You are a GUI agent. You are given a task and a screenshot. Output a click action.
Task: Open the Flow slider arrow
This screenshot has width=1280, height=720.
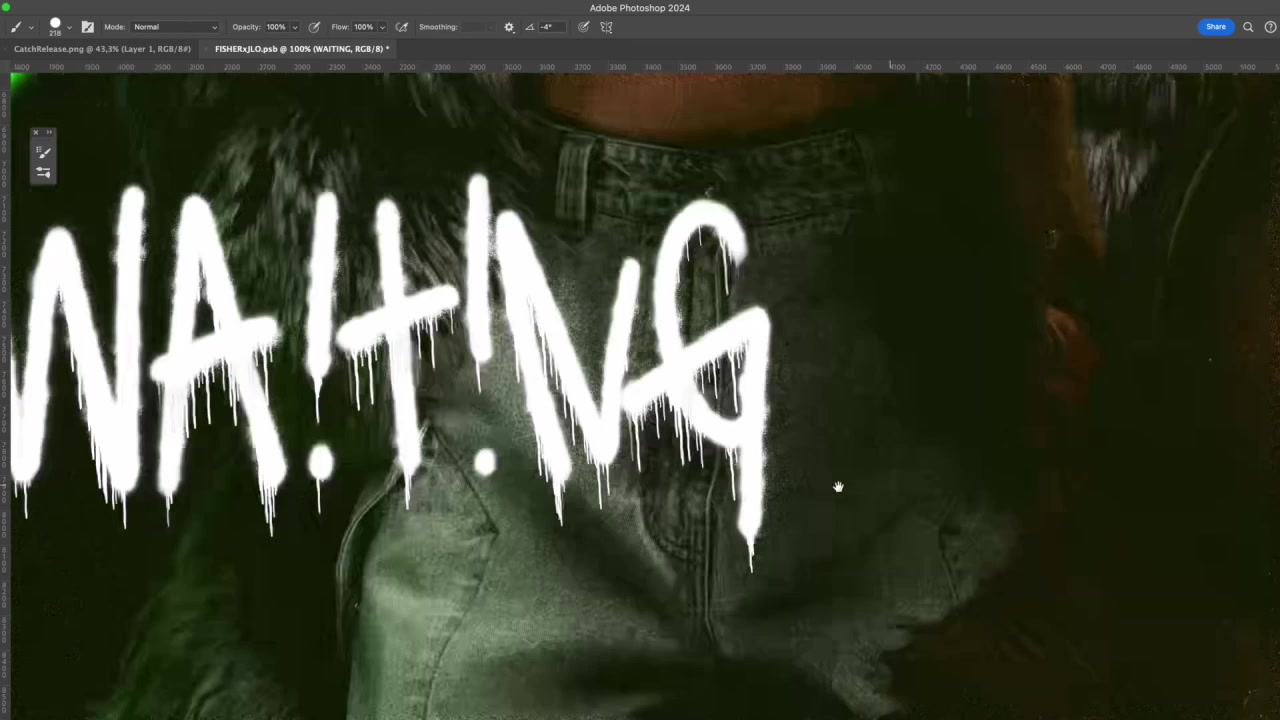[x=382, y=28]
